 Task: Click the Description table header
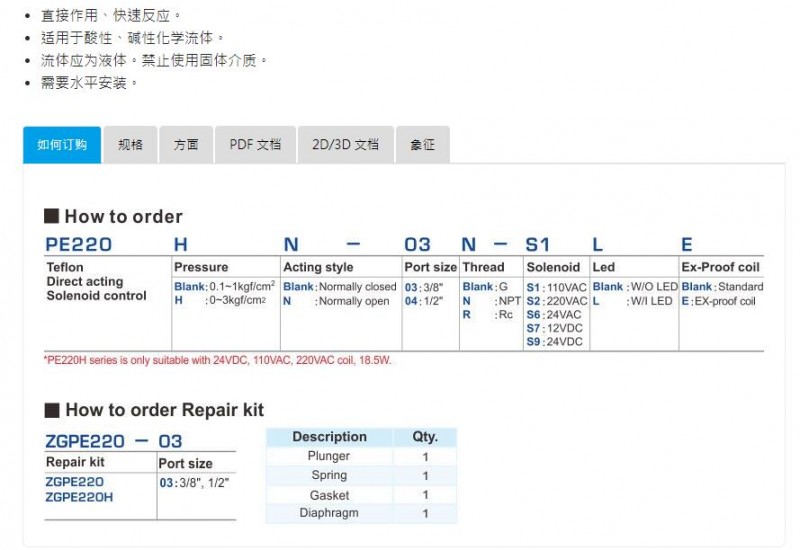329,437
